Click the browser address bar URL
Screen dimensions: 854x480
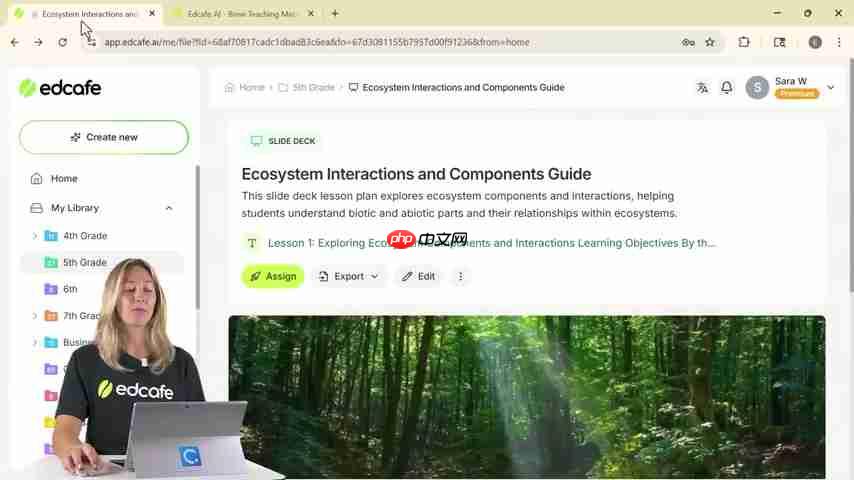[x=316, y=42]
